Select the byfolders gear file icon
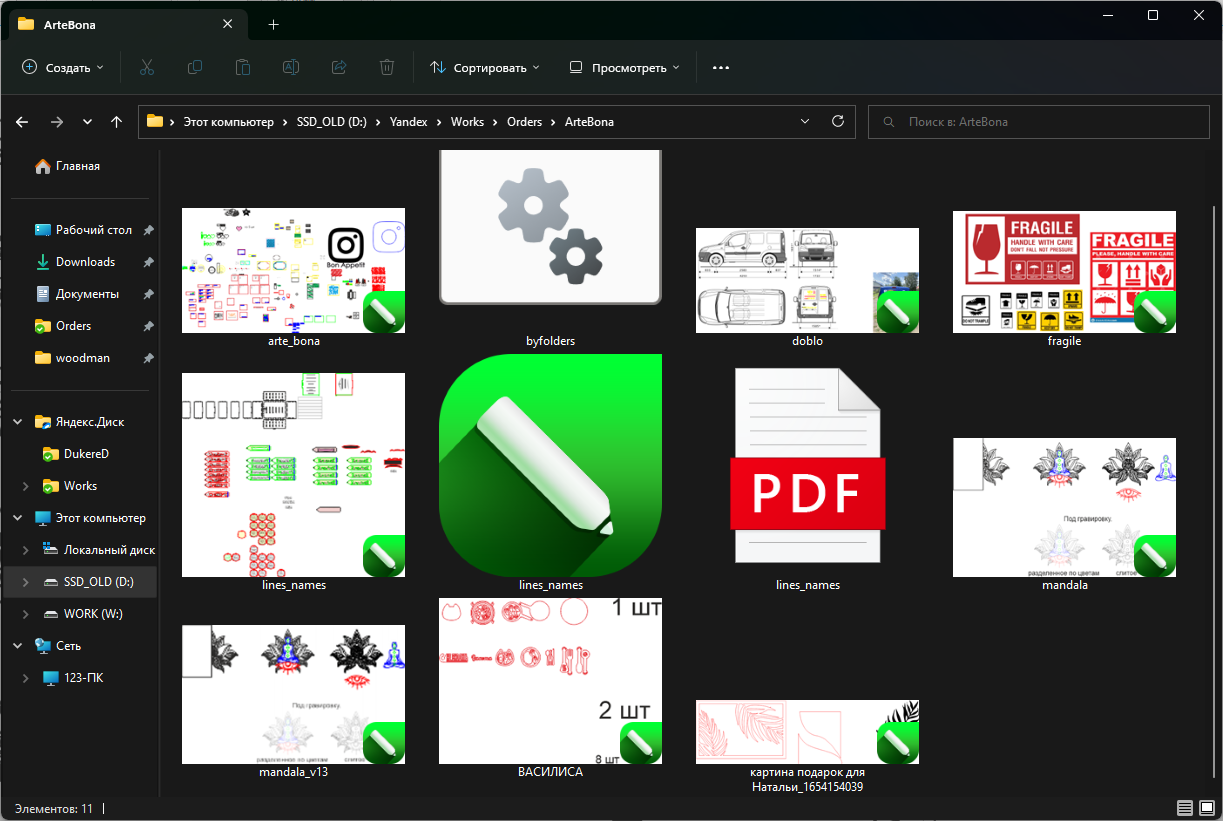 click(x=550, y=226)
